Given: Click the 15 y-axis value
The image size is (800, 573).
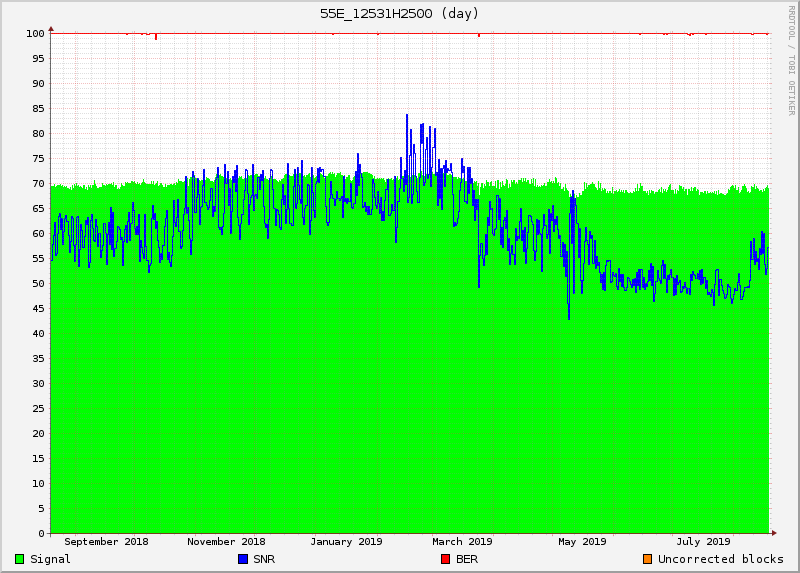Looking at the screenshot, I should (x=38, y=459).
